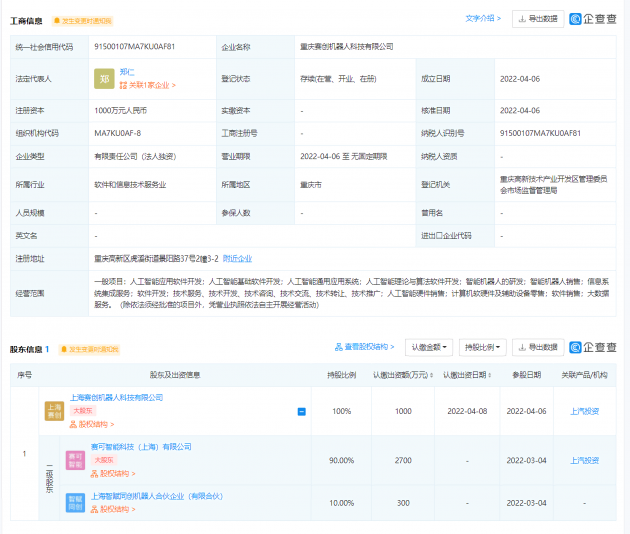The image size is (630, 534).
Task: Click 大股东 tag under 上海赛创机器人科技
Action: coord(83,411)
